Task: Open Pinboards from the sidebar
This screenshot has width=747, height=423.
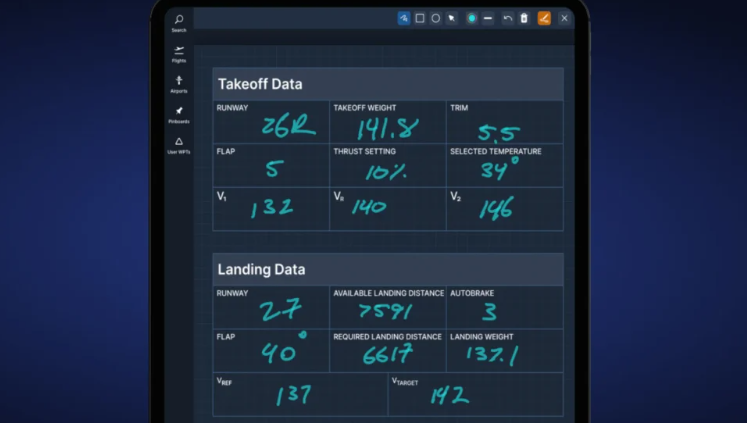Action: tap(179, 115)
